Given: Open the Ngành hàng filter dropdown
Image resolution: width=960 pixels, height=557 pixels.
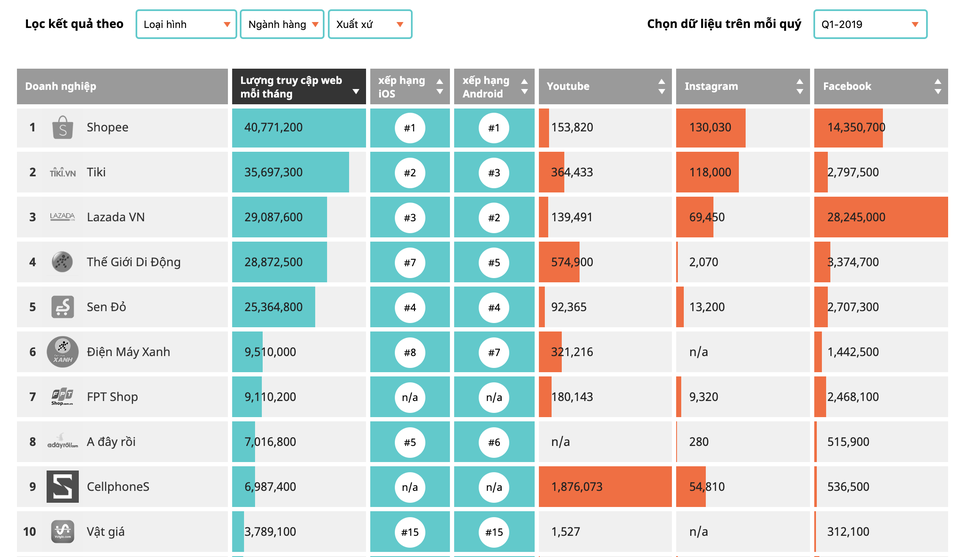Looking at the screenshot, I should [x=281, y=24].
